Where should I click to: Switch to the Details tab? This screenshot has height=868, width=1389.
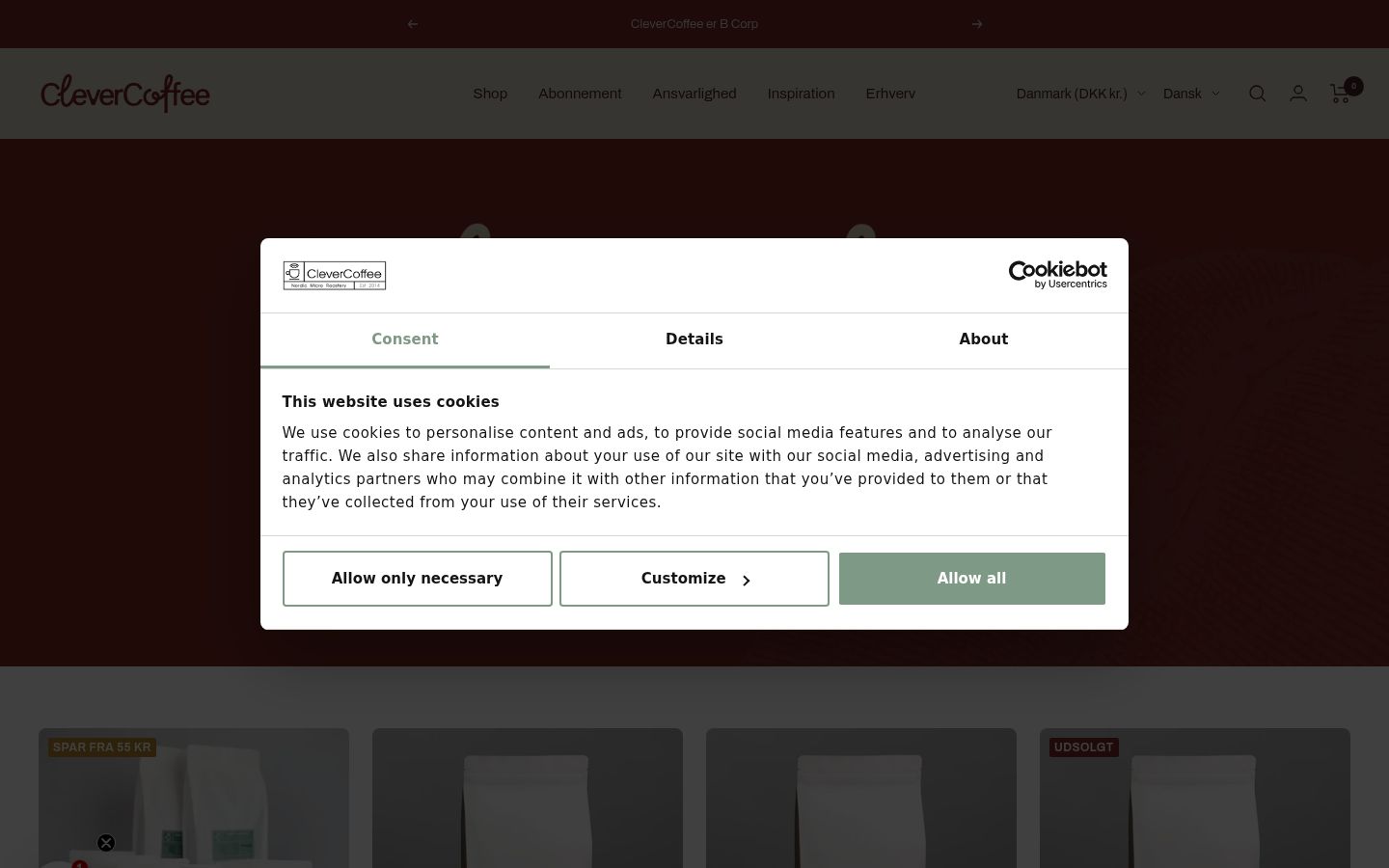point(694,340)
